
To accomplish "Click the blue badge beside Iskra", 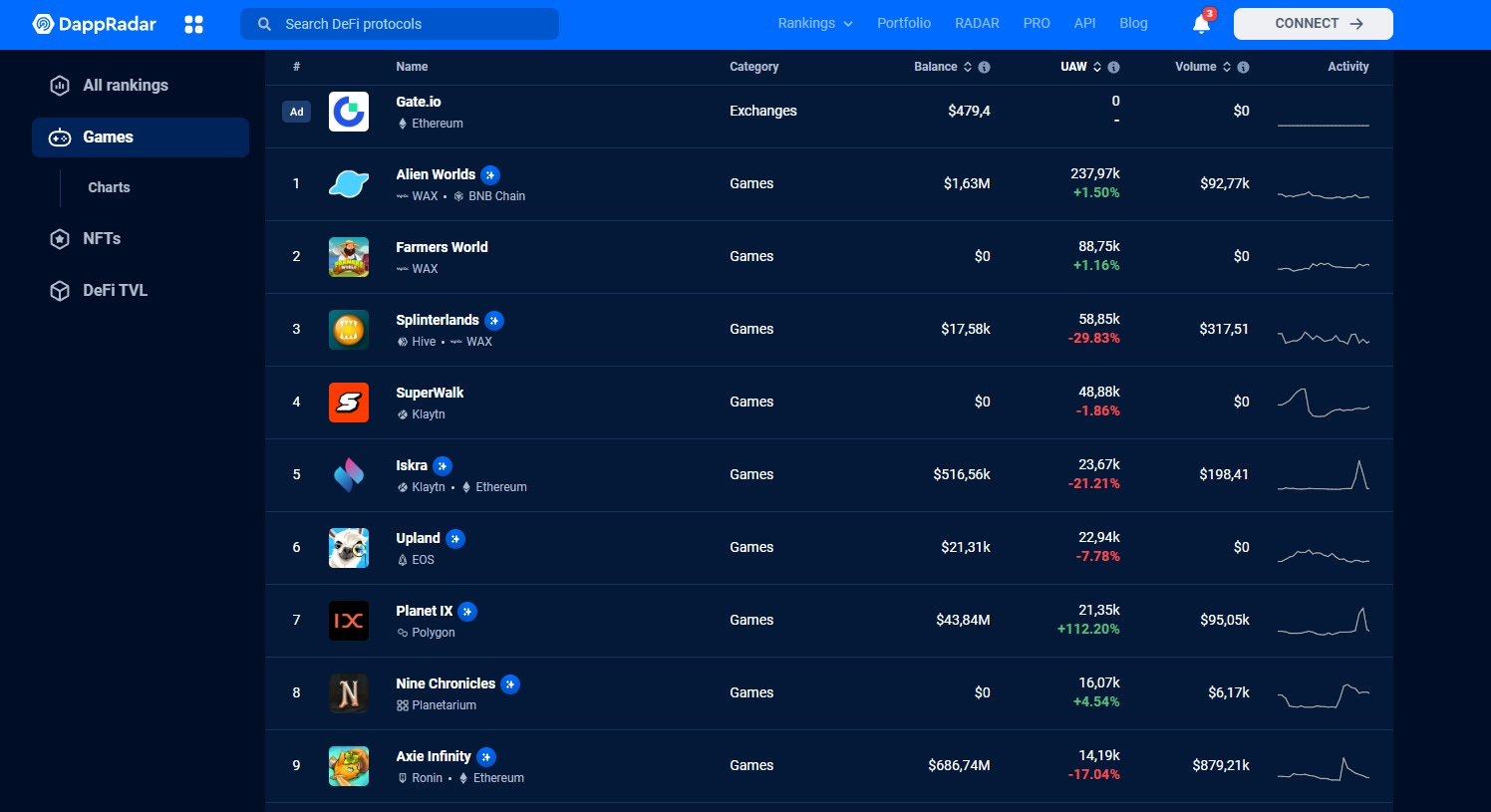I will (443, 466).
